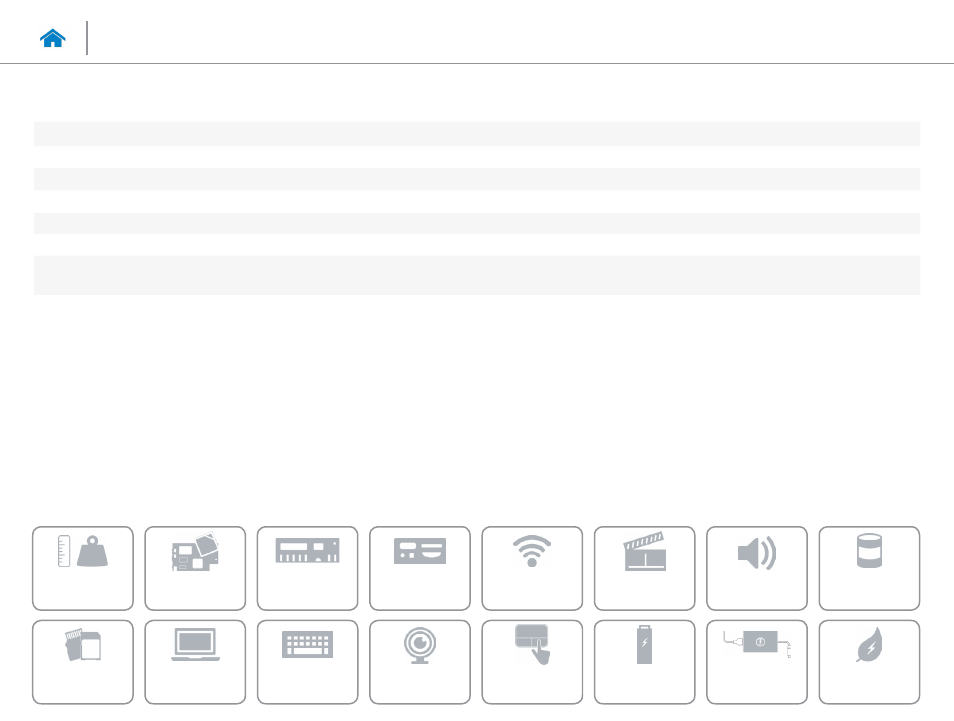954x721 pixels.
Task: Go to the blue Home icon
Action: [52, 38]
